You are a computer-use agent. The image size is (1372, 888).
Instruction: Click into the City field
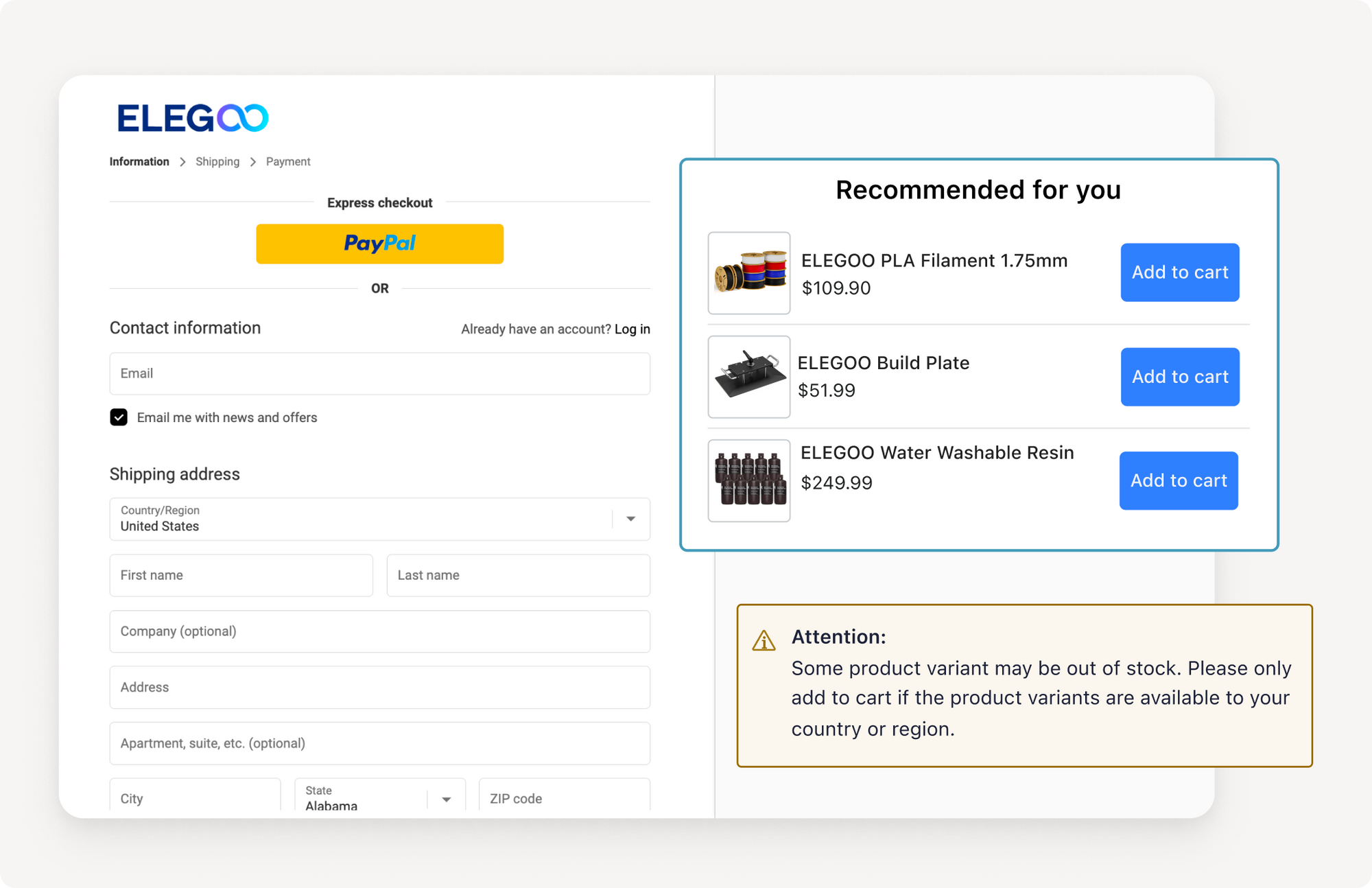(195, 796)
